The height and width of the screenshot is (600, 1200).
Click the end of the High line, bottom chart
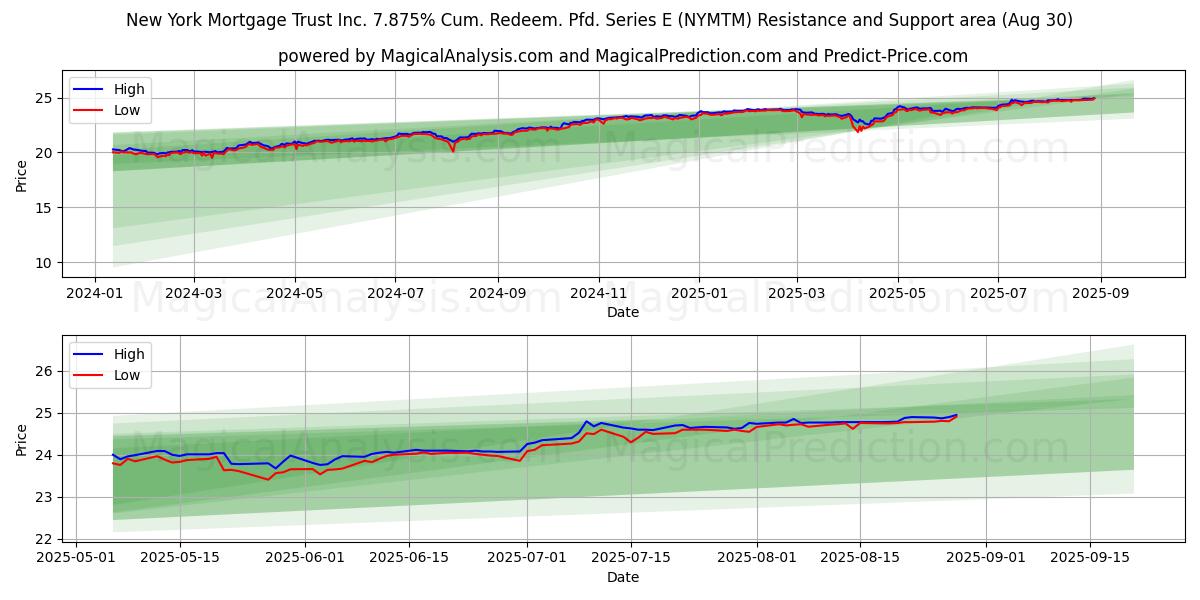[x=956, y=415]
